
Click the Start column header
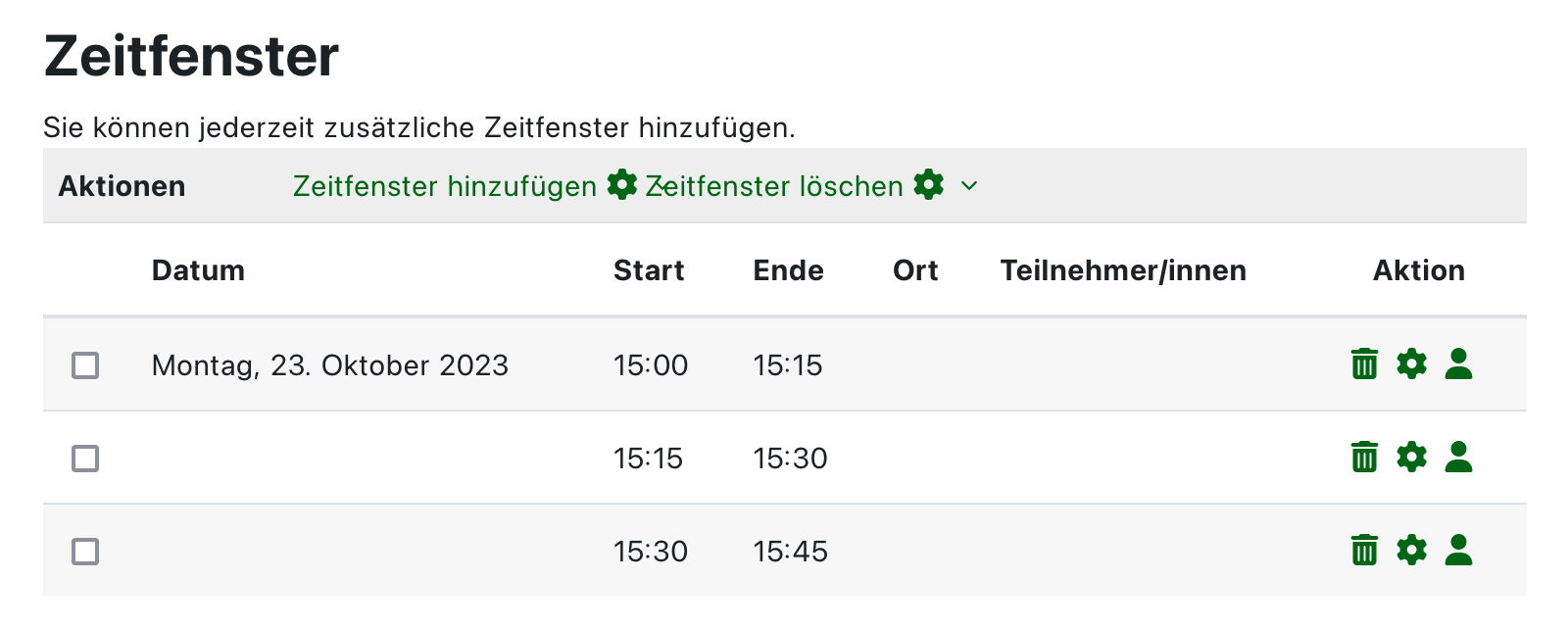click(x=649, y=270)
